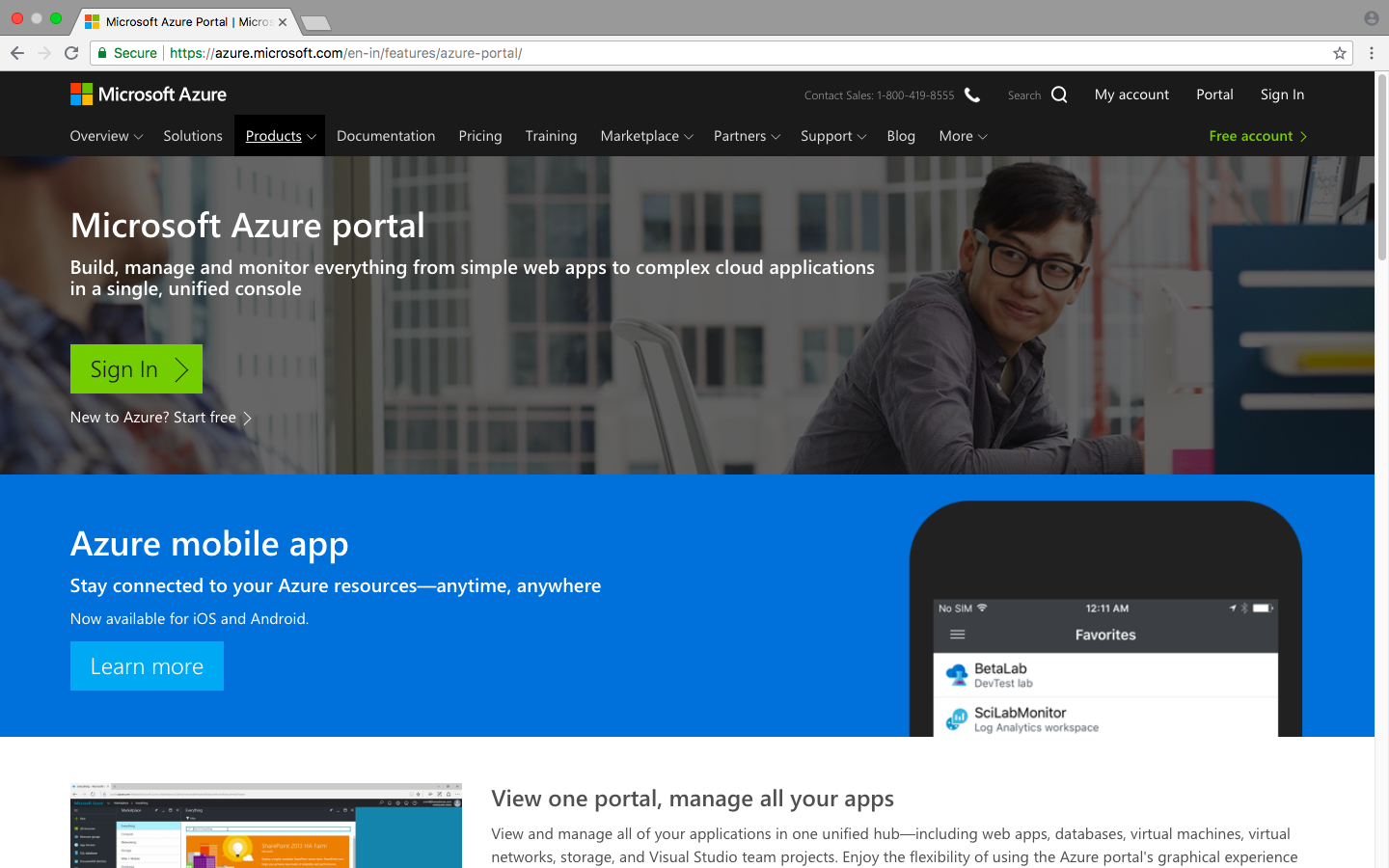Click the Learn more button

tap(147, 665)
